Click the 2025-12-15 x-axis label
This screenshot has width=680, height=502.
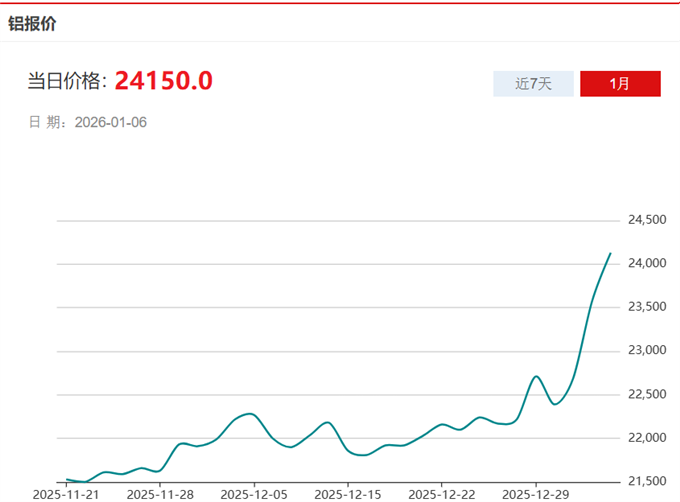pyautogui.click(x=348, y=494)
